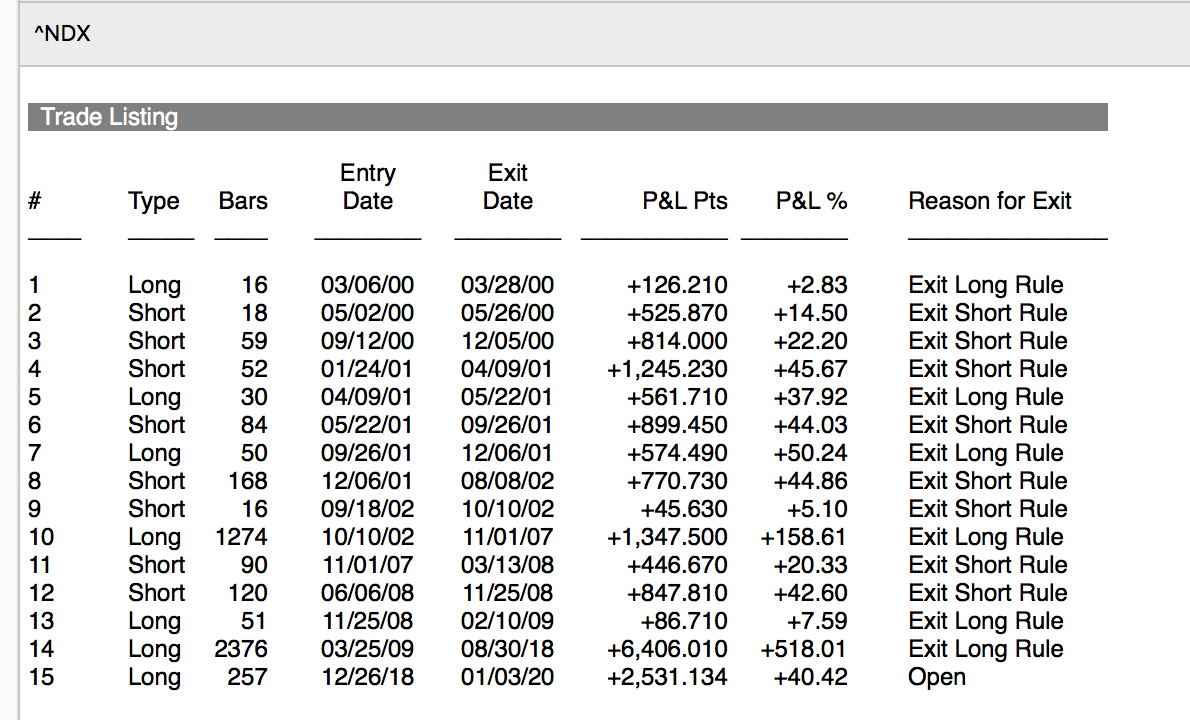Select the Open exit reason
1190x720 pixels.
click(937, 677)
